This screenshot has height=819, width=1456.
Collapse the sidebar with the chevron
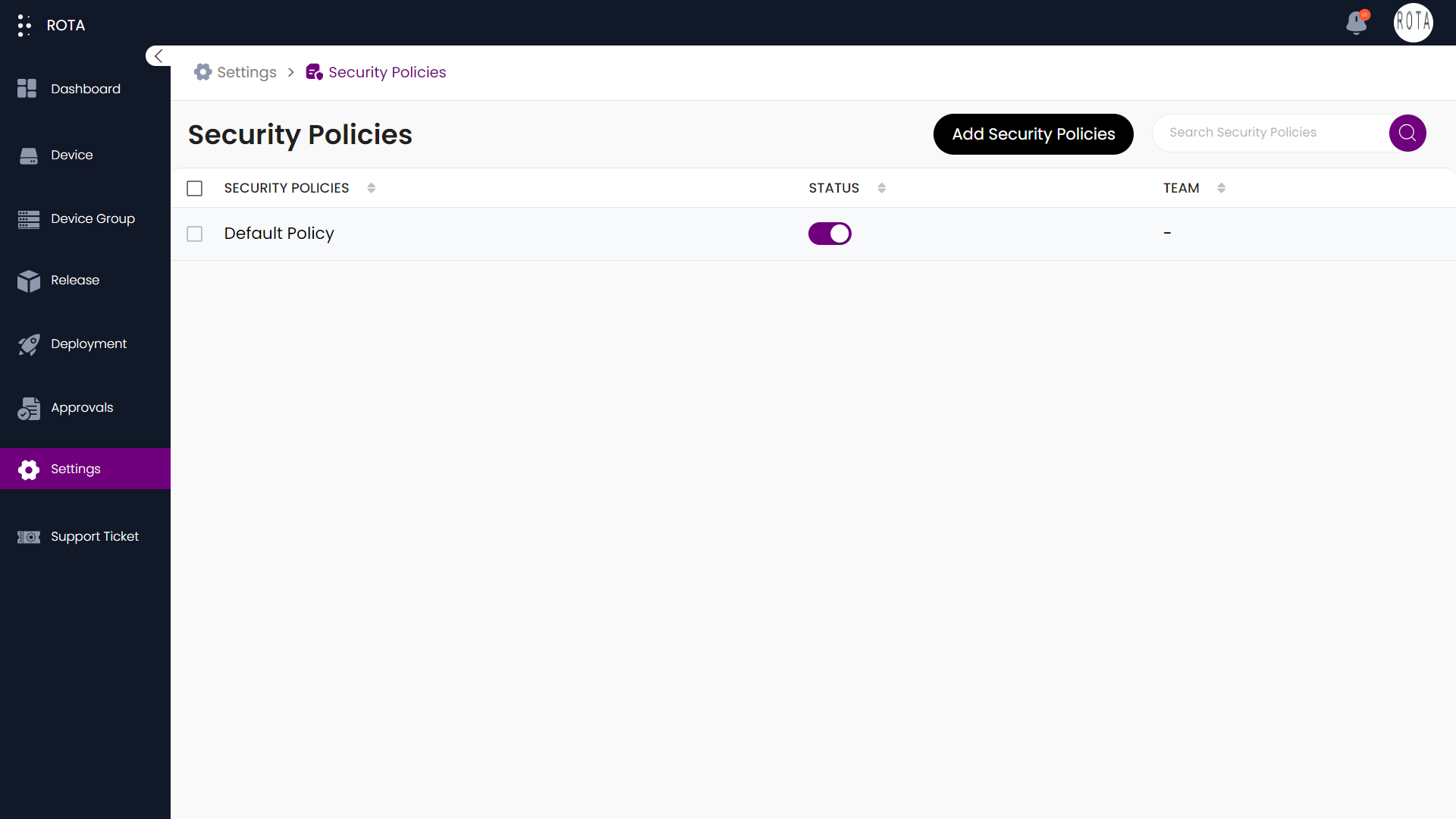tap(158, 55)
